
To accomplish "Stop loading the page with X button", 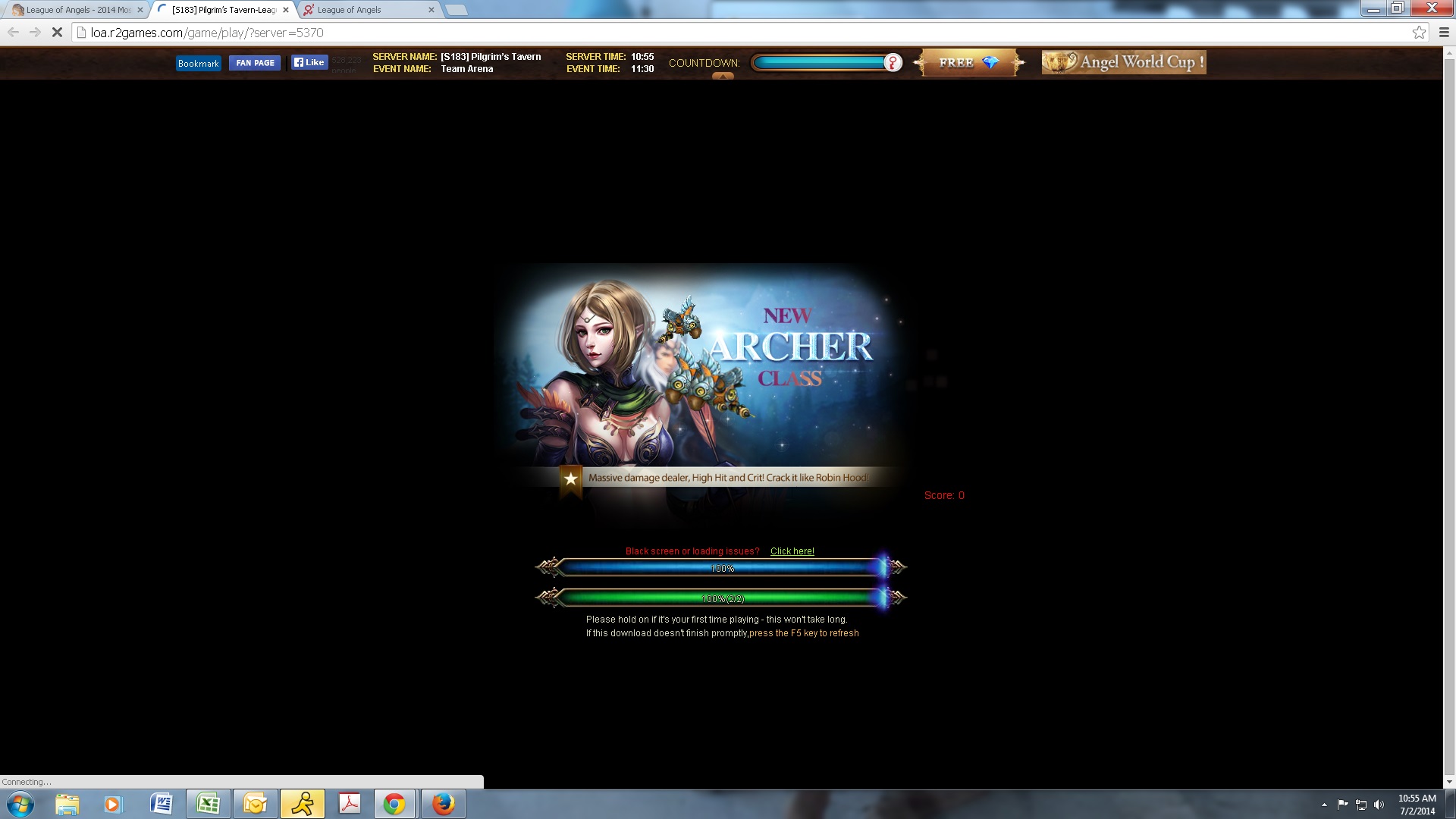I will tap(57, 33).
